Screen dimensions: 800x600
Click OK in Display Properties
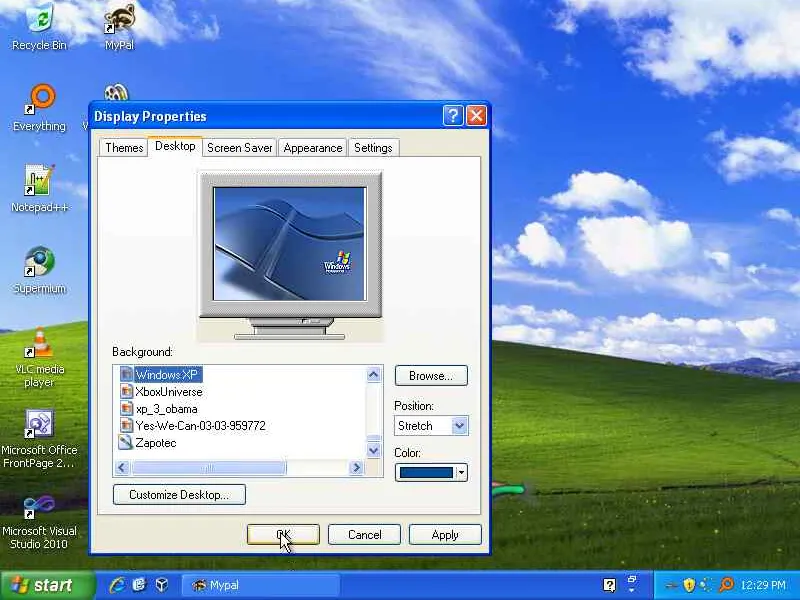(x=283, y=535)
